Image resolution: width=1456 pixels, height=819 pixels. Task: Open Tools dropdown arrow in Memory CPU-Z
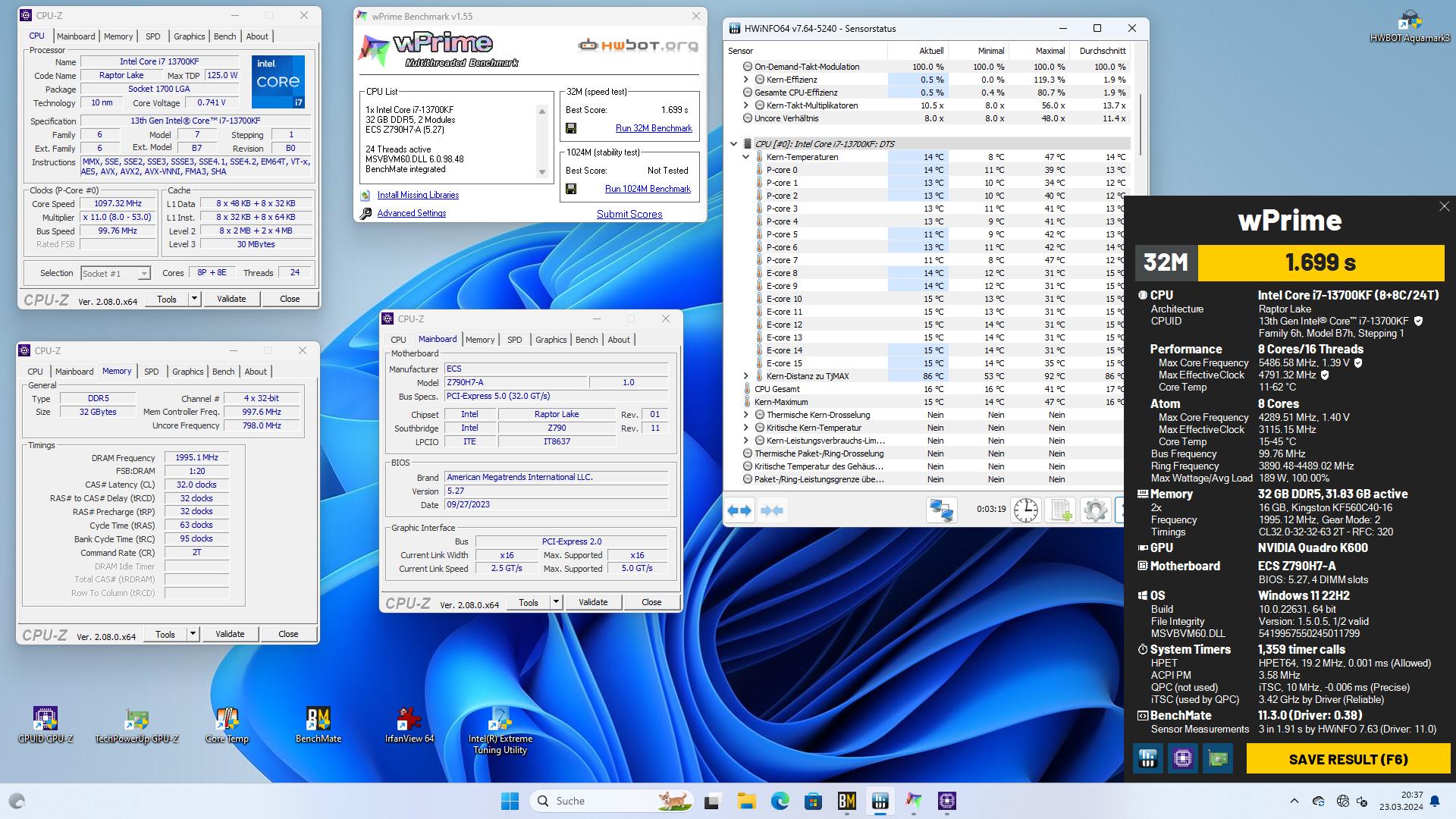[193, 634]
